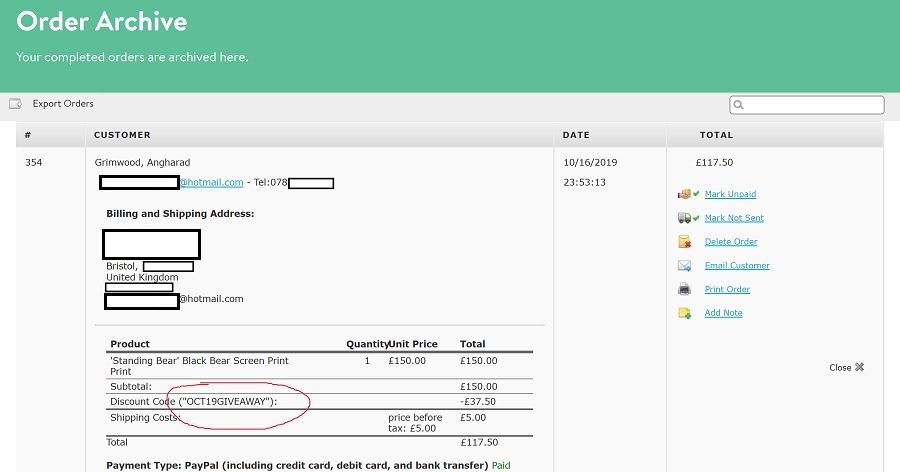Viewport: 900px width, 472px height.
Task: Click the unit price £150.00
Action: click(407, 361)
